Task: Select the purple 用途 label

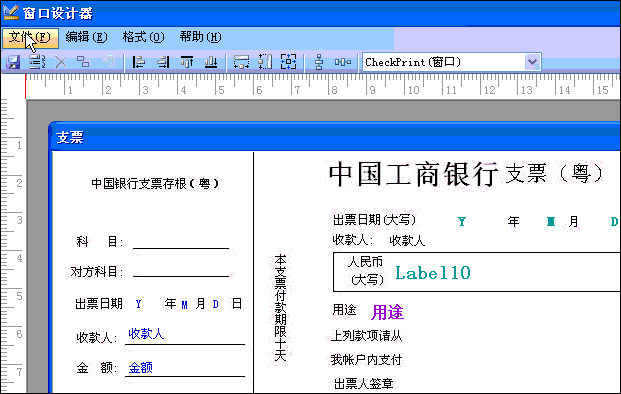Action: point(387,312)
